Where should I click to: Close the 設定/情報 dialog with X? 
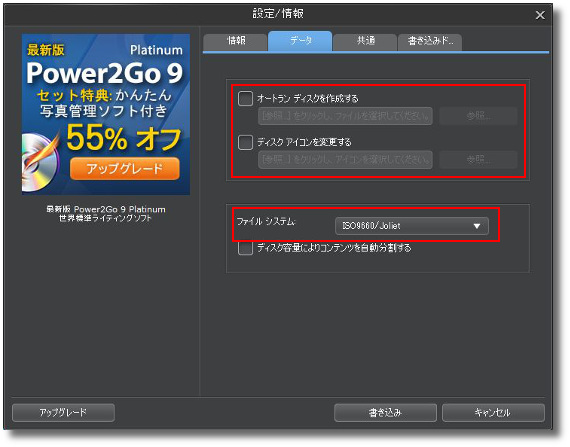[x=540, y=15]
